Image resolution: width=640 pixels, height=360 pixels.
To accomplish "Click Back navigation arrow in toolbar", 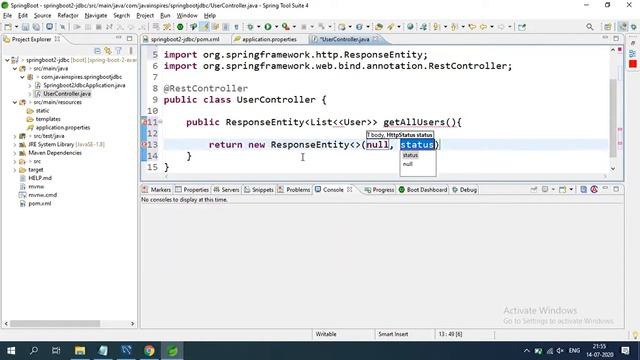I will coord(483,27).
